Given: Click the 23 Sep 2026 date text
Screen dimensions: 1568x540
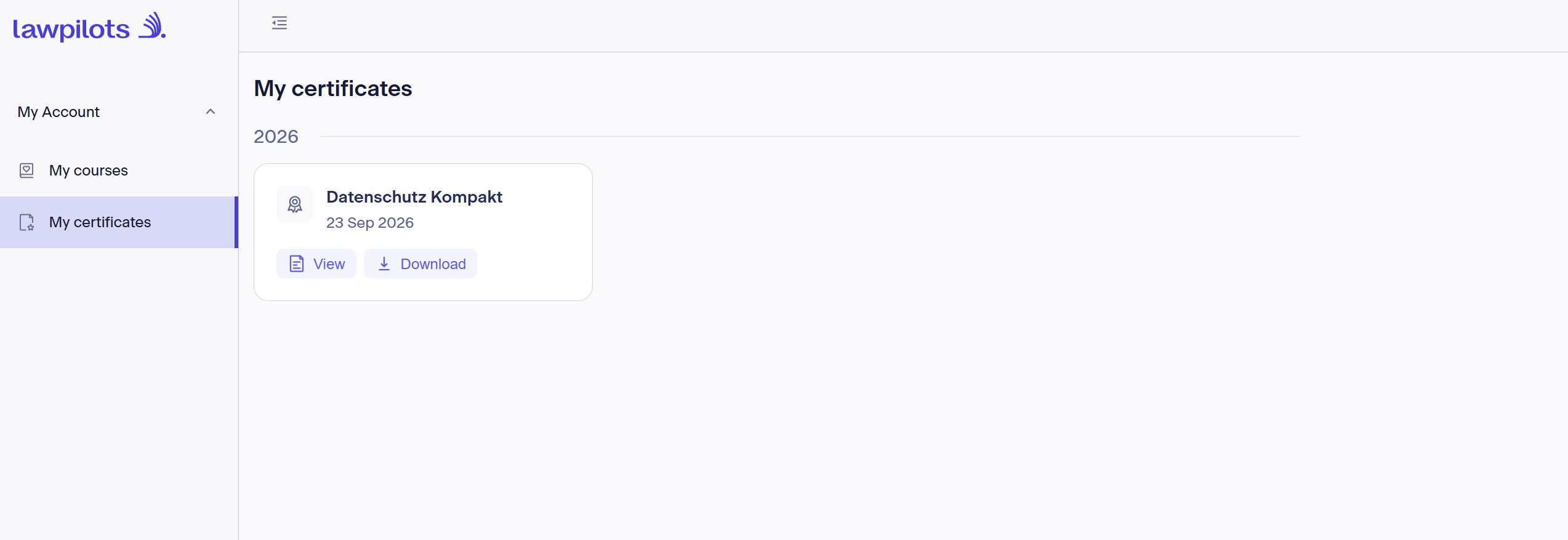Looking at the screenshot, I should pos(370,223).
